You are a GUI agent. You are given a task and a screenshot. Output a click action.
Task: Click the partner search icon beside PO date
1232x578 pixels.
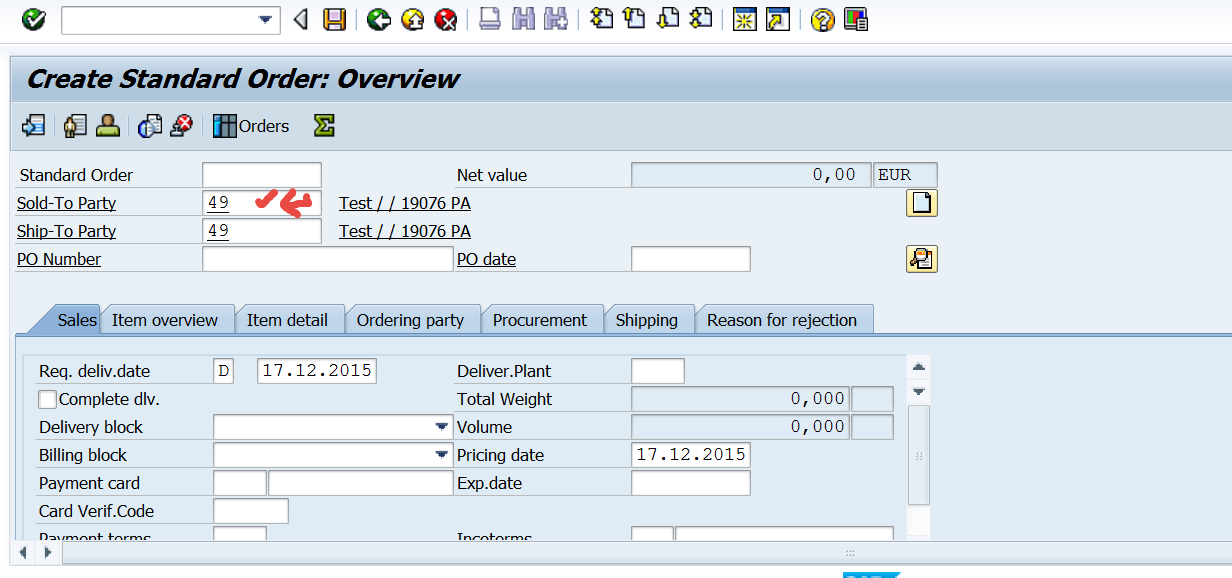921,258
